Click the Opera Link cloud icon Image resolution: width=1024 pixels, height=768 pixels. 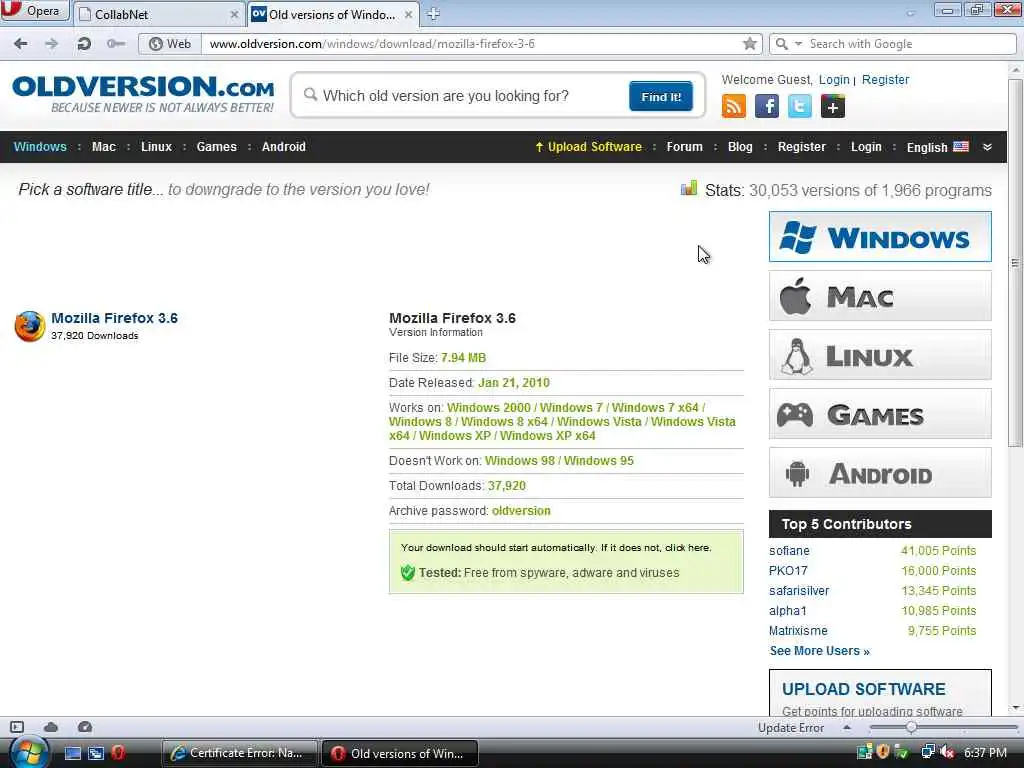click(51, 727)
